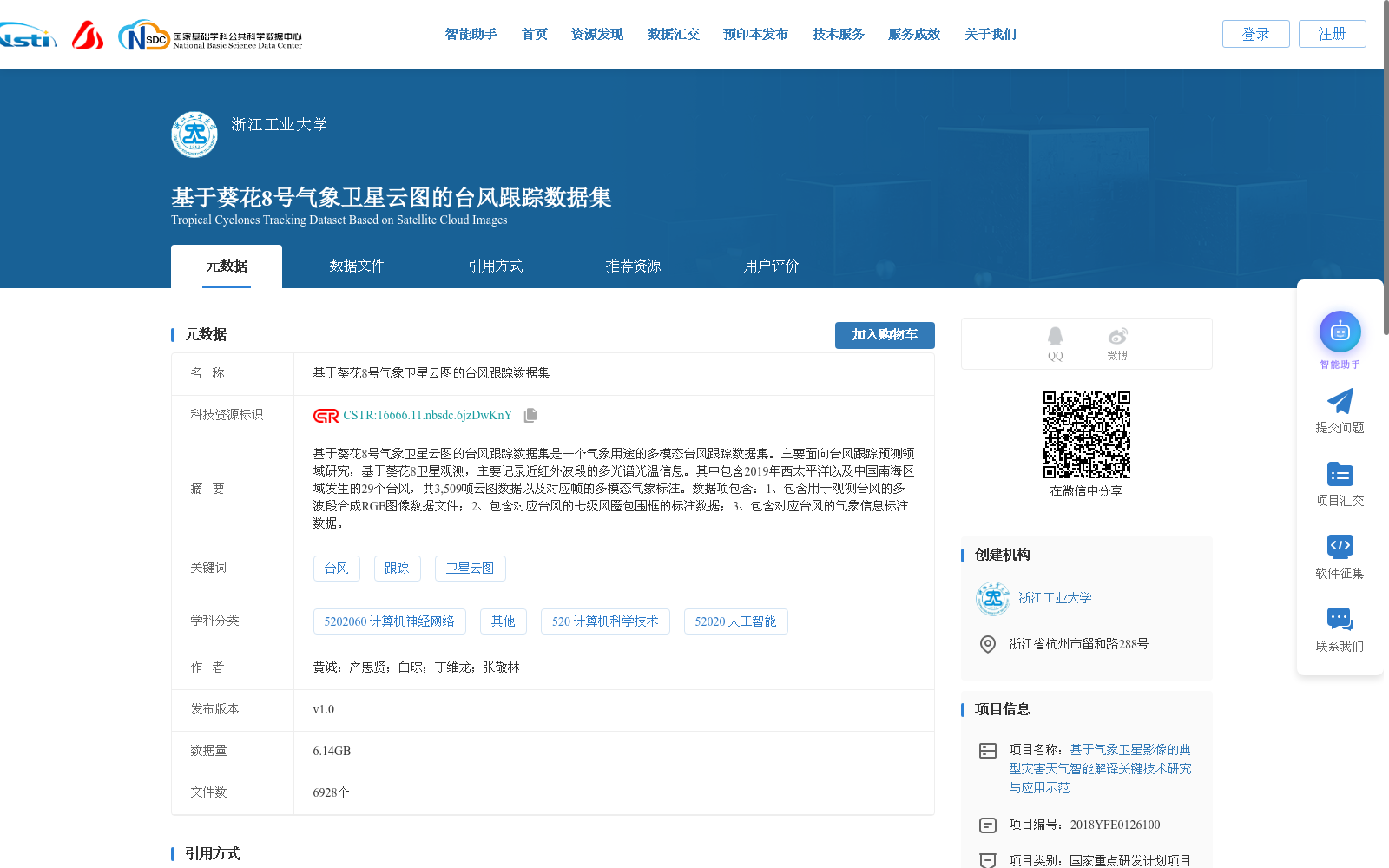Viewport: 1389px width, 868px height.
Task: Open 项目汇交 list icon
Action: pos(1340,474)
